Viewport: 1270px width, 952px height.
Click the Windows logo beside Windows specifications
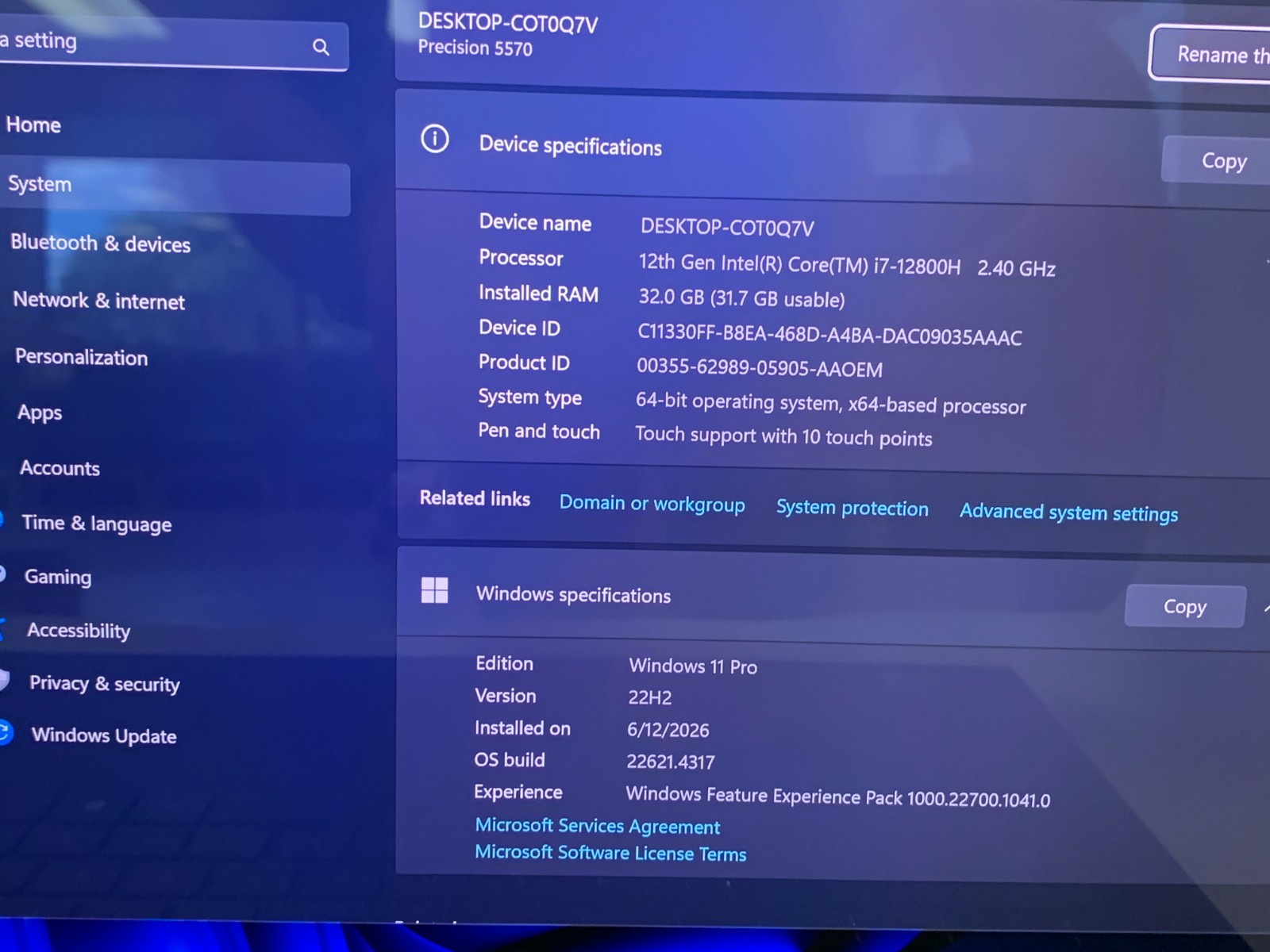pyautogui.click(x=434, y=590)
